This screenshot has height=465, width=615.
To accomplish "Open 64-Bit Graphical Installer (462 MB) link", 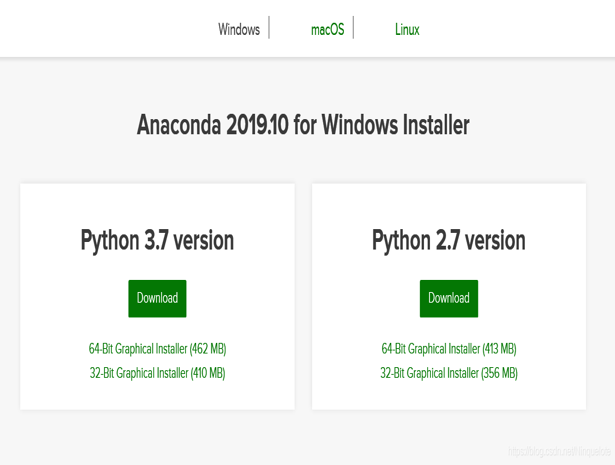I will coord(157,349).
